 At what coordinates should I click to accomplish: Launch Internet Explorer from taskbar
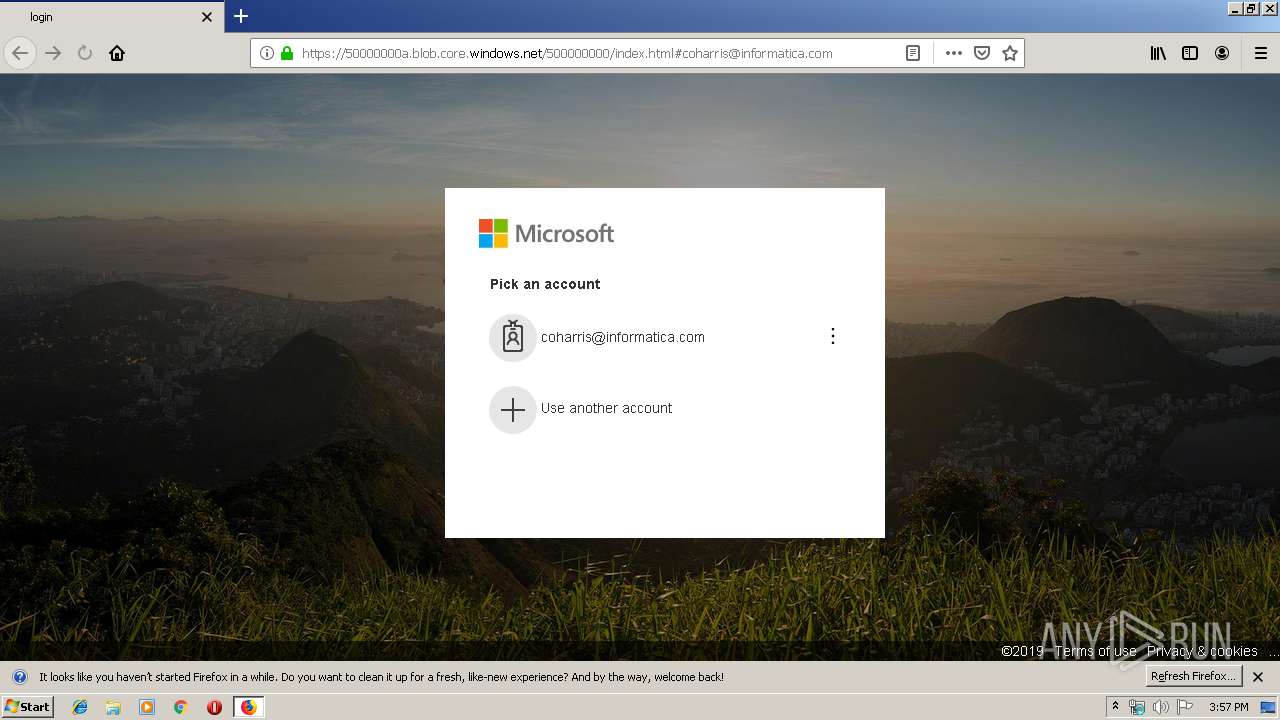(x=80, y=707)
